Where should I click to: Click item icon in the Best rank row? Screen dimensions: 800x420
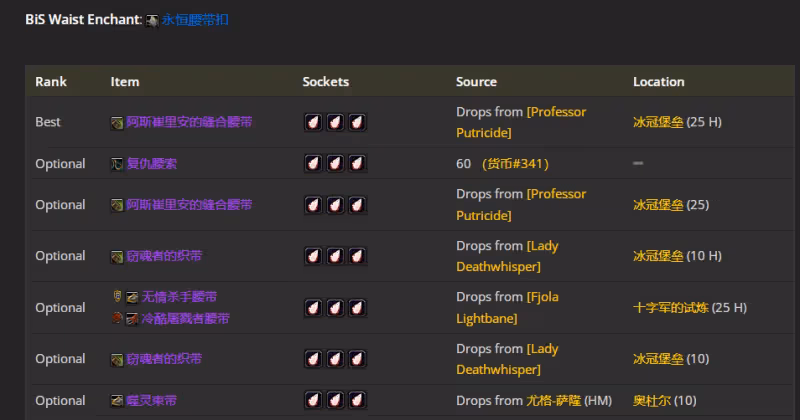pos(117,122)
